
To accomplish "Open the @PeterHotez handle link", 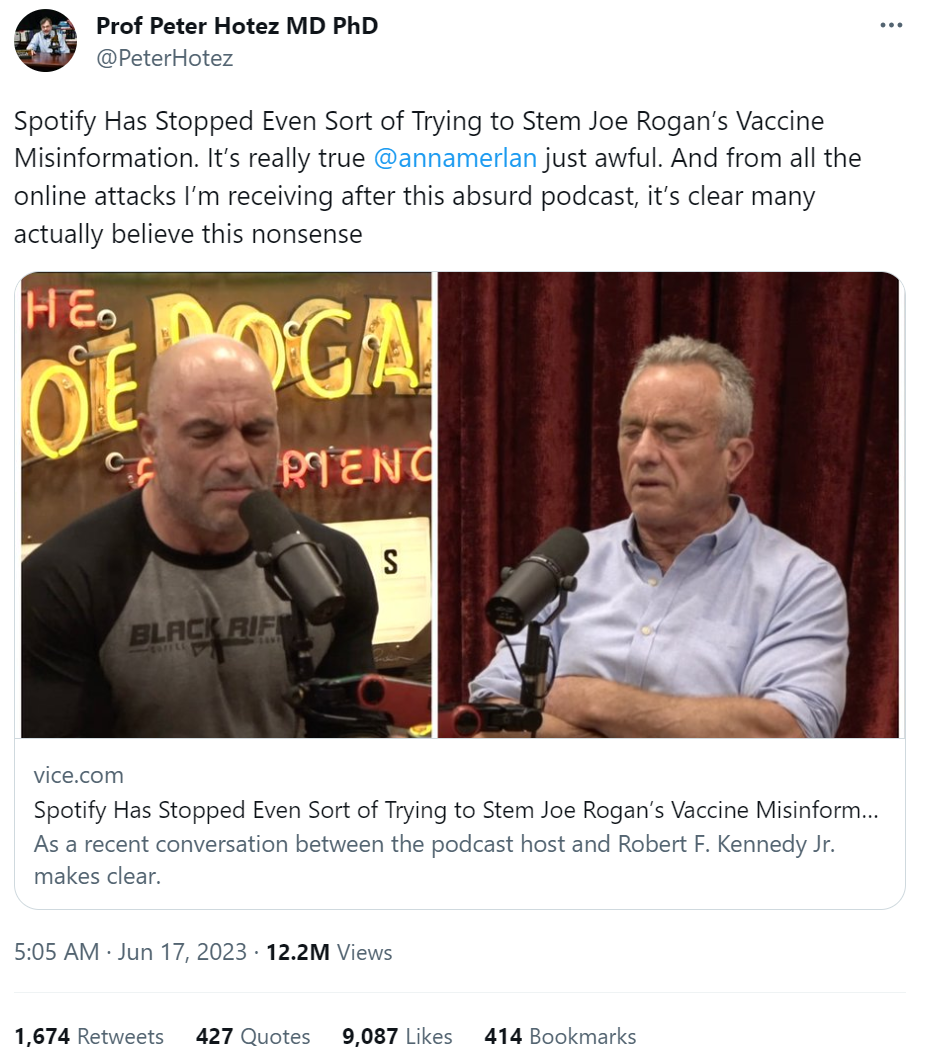I will coord(164,58).
